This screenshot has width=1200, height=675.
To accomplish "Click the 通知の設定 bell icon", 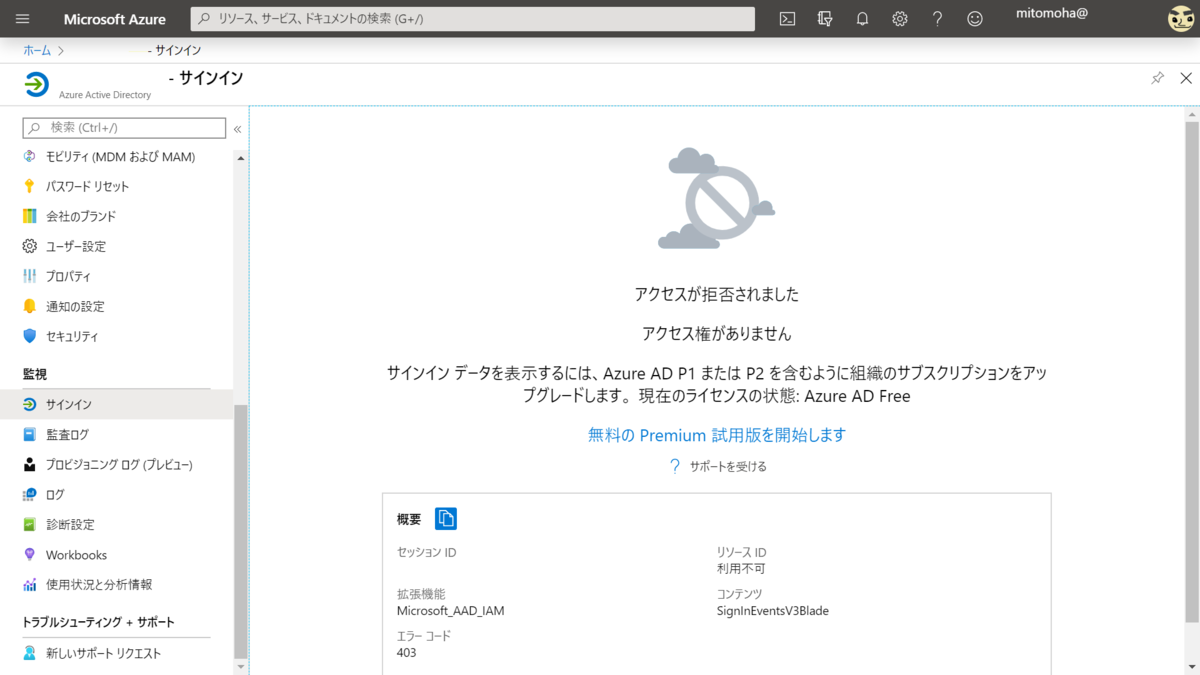I will click(x=30, y=306).
